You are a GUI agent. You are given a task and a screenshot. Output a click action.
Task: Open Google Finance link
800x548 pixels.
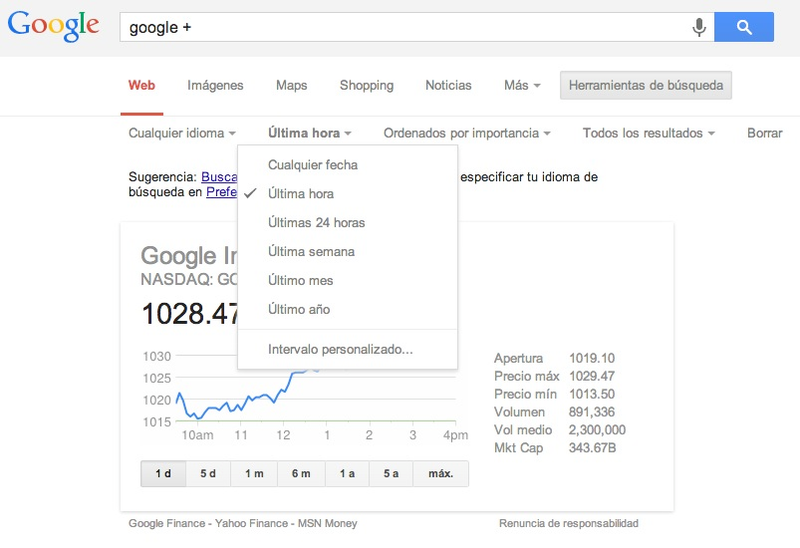(x=167, y=524)
